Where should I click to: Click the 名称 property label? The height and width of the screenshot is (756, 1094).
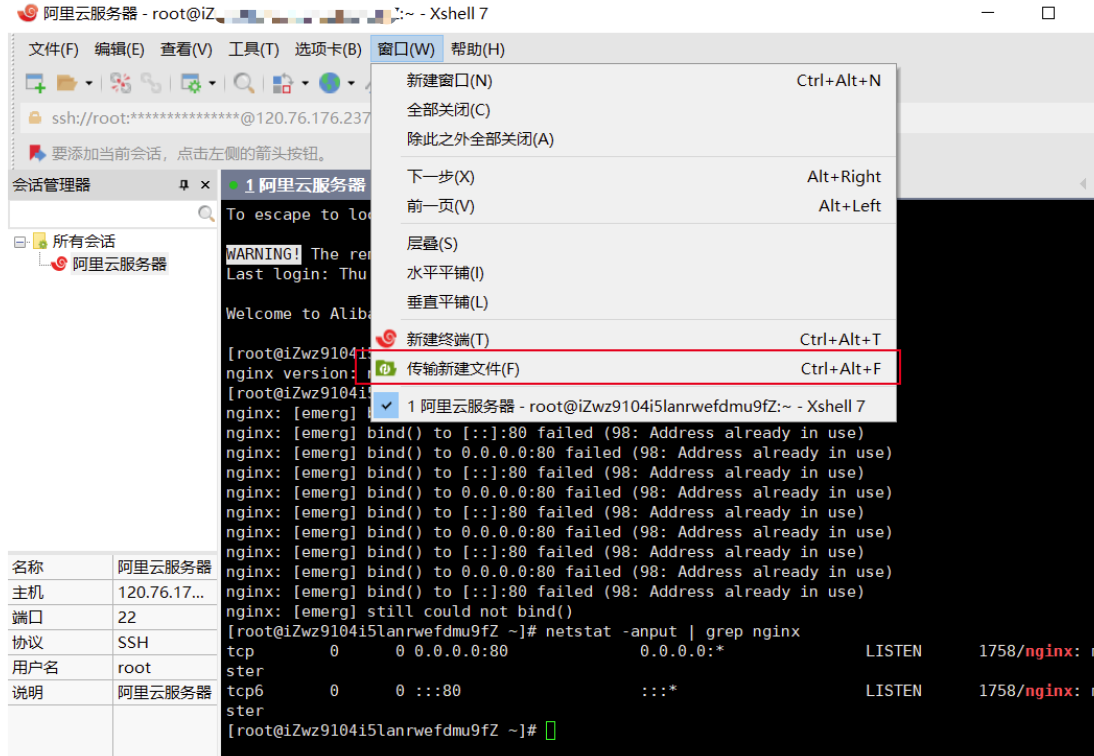point(28,567)
